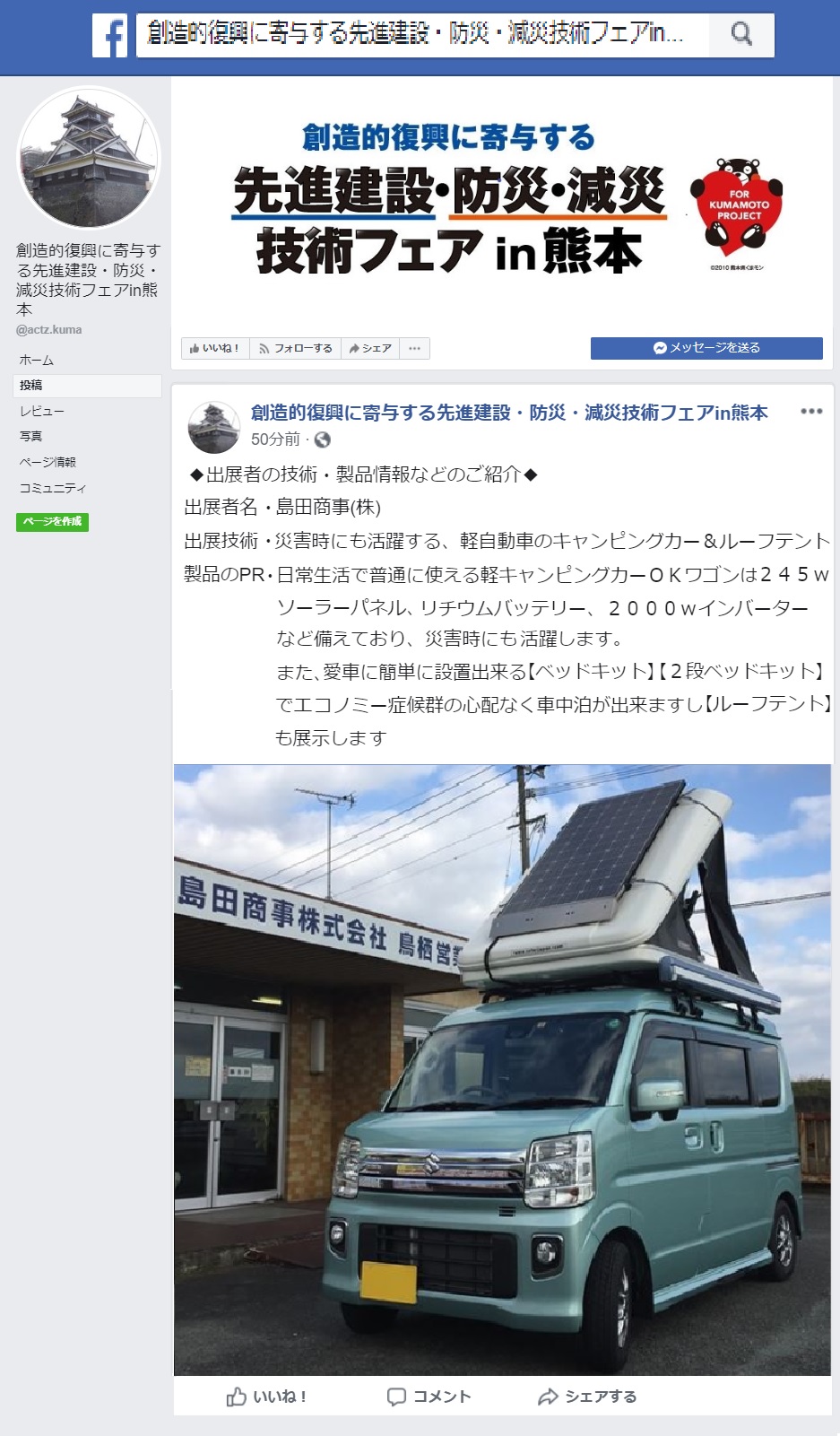
Task: Click the castle profile picture
Action: click(89, 158)
